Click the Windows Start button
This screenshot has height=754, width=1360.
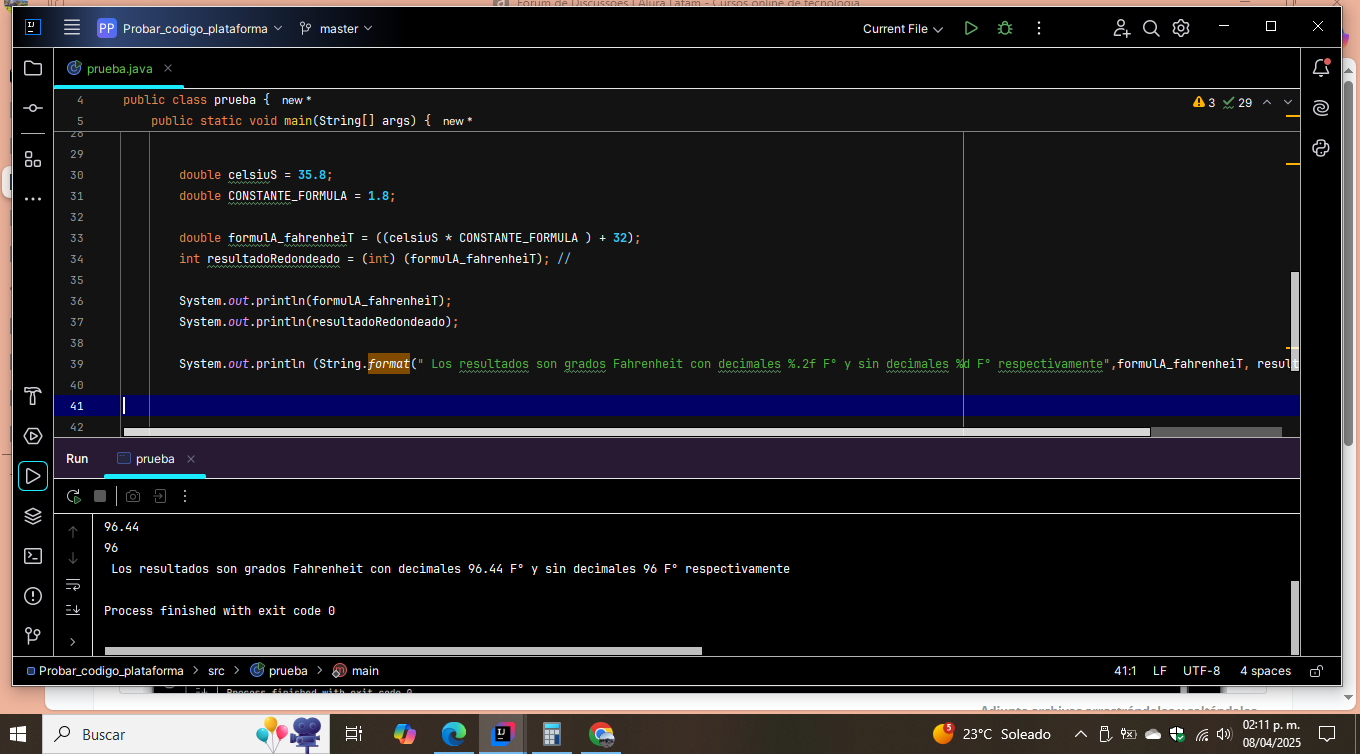[x=20, y=734]
